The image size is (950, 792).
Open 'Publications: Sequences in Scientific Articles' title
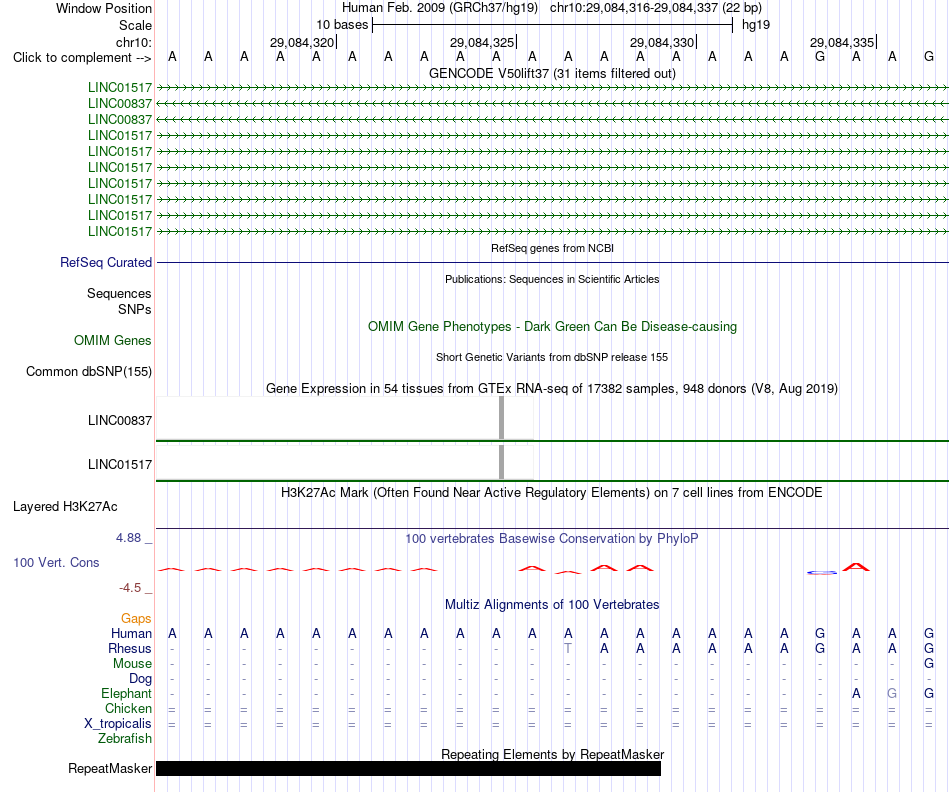[552, 279]
